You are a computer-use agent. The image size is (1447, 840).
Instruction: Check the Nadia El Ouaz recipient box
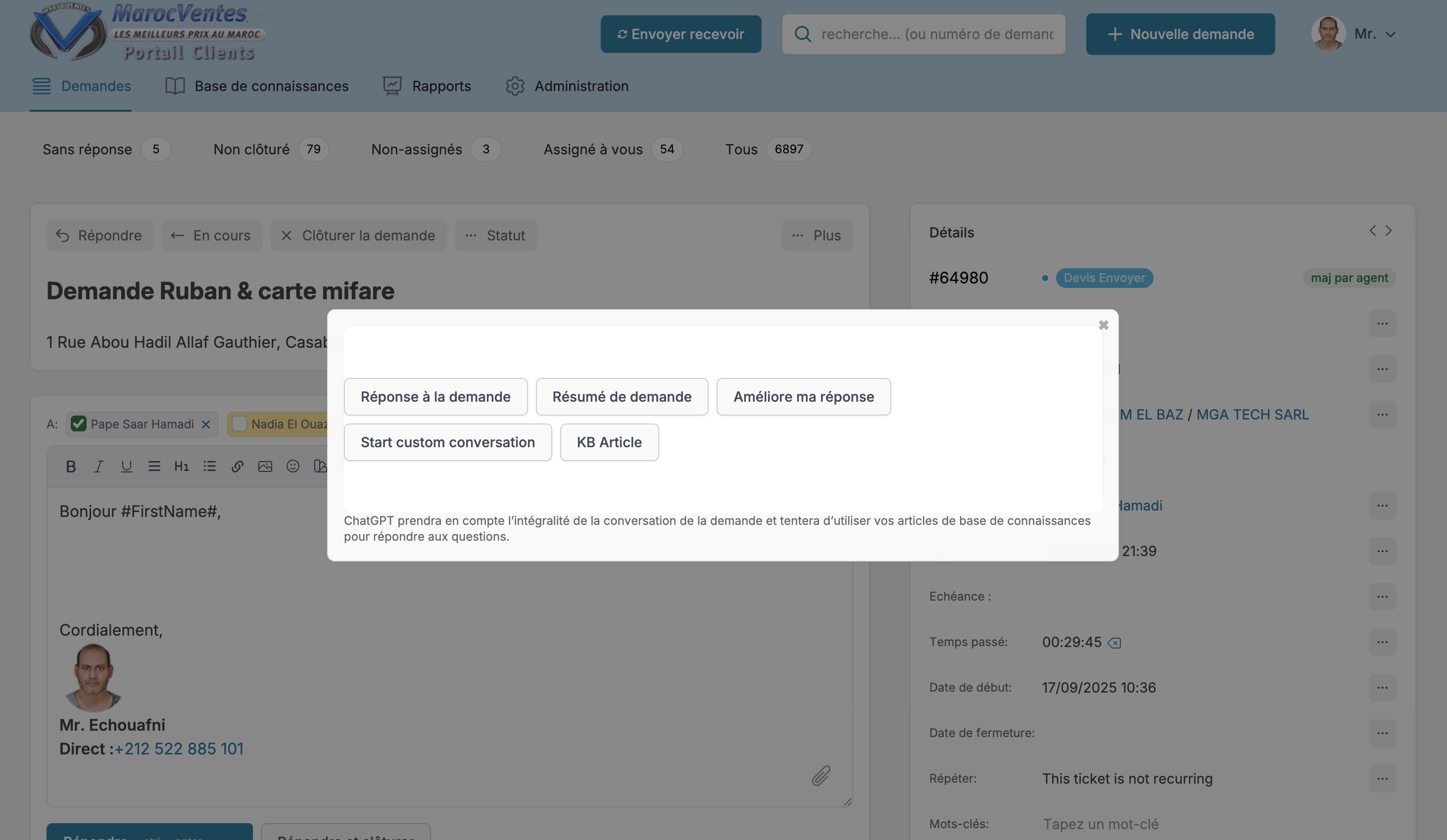coord(240,424)
